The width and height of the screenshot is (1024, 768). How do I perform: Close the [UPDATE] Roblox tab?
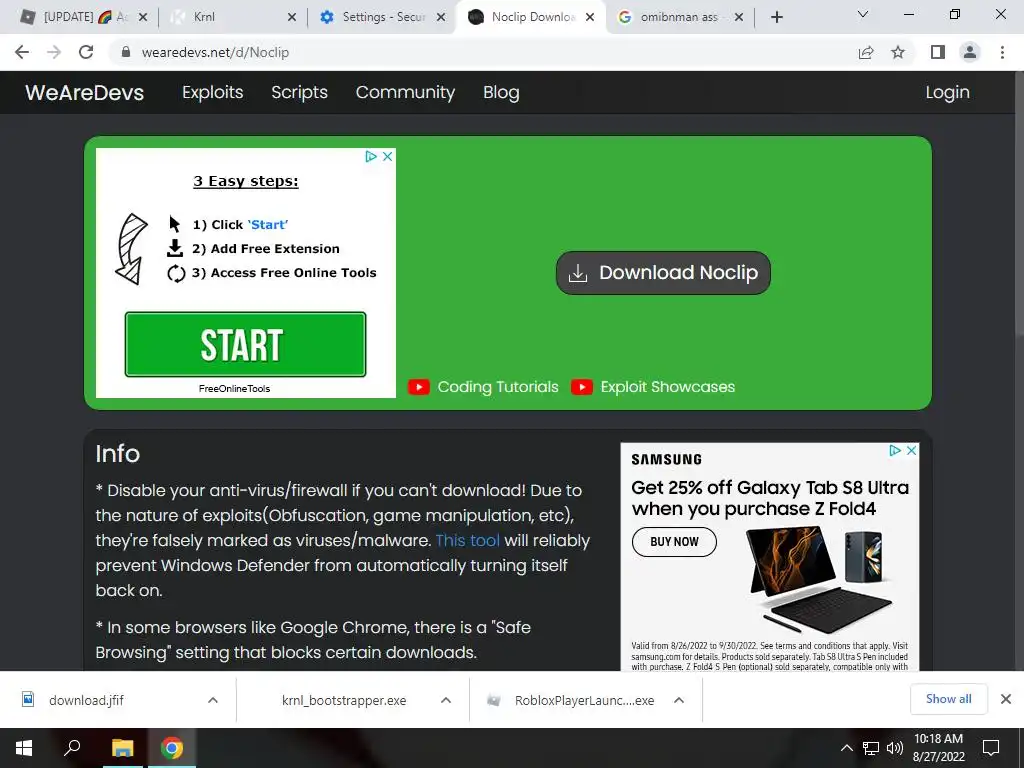[x=143, y=17]
